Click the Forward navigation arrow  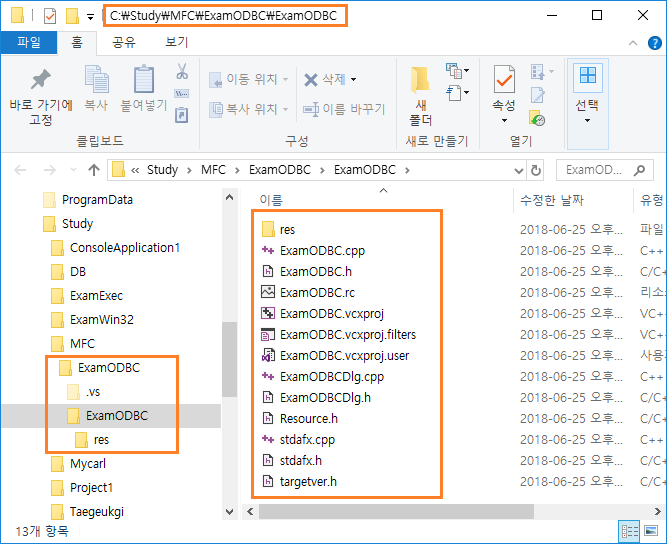[49, 170]
